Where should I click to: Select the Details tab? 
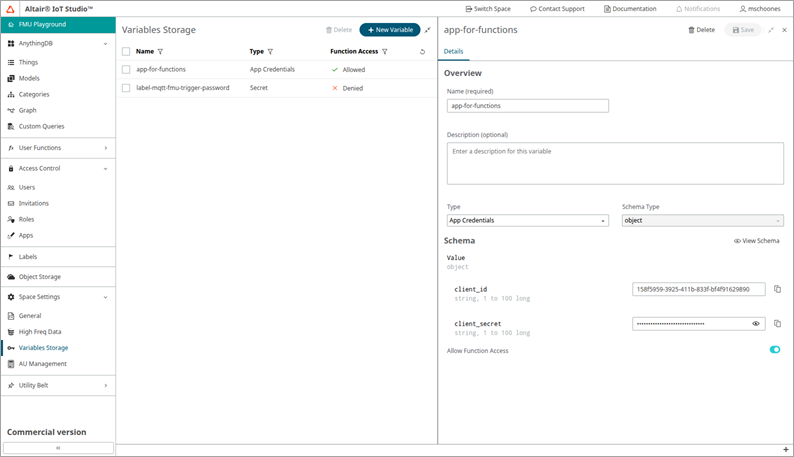click(453, 51)
